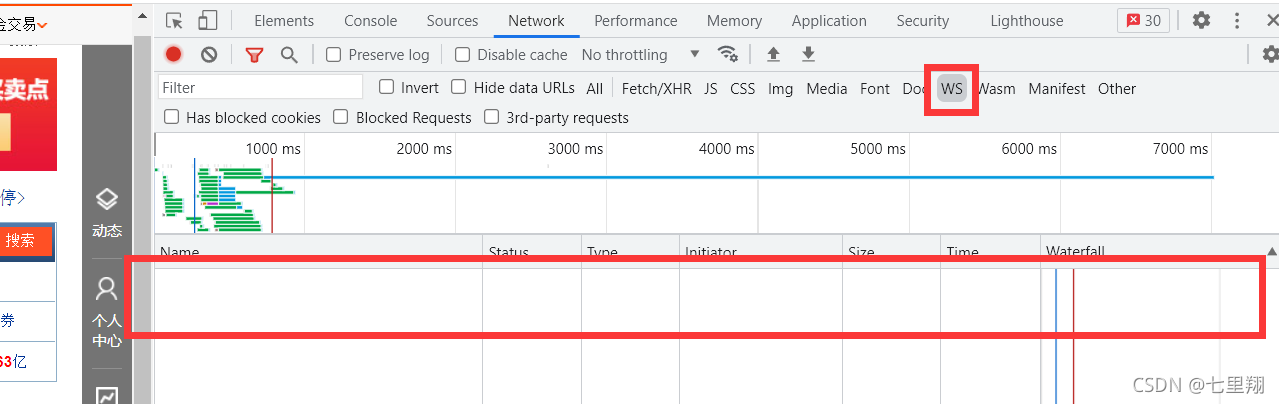
Task: Expand the 交易 dropdown chevron on webpage
Action: 43,24
